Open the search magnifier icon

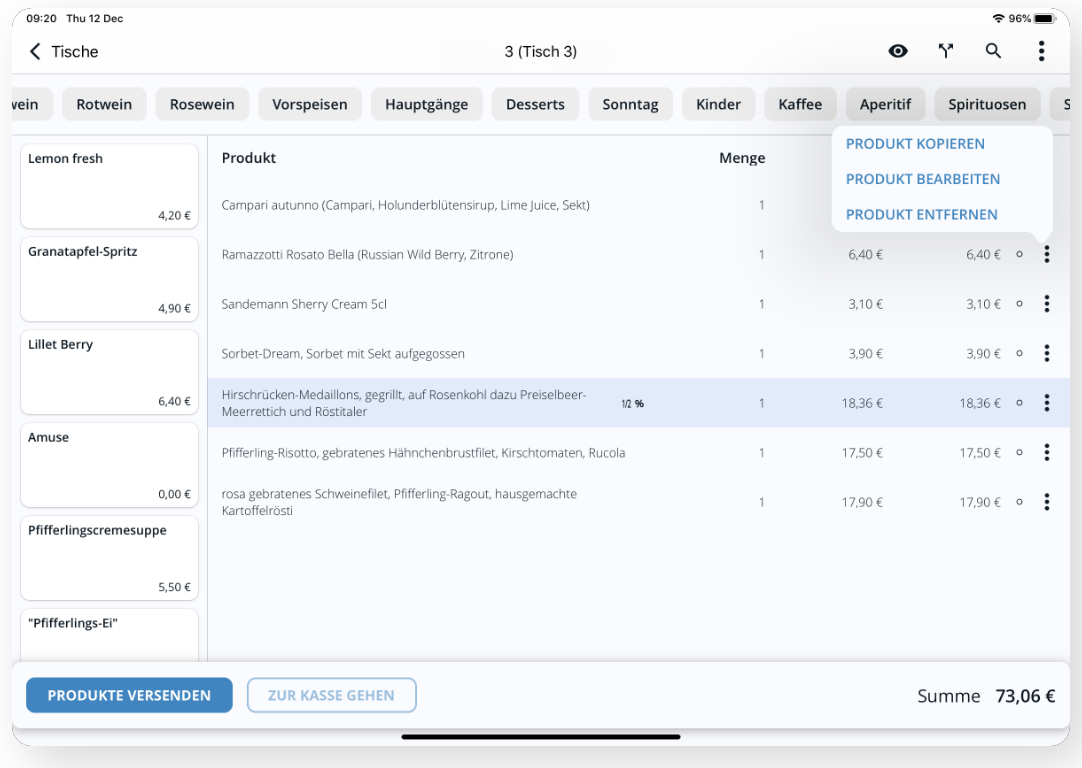pos(993,51)
